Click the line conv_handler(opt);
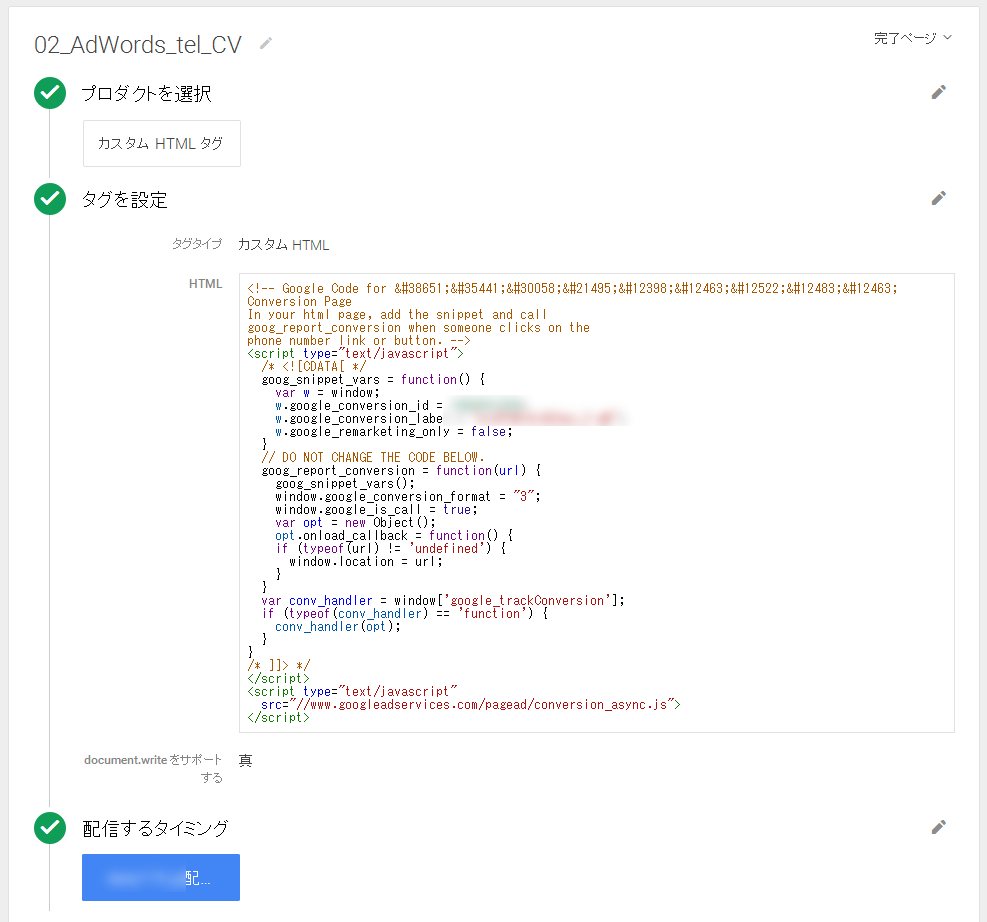Image resolution: width=987 pixels, height=922 pixels. coord(338,627)
